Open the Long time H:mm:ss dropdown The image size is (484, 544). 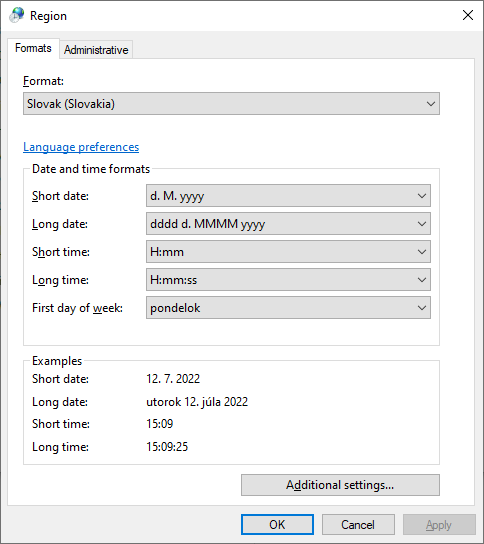(x=288, y=280)
